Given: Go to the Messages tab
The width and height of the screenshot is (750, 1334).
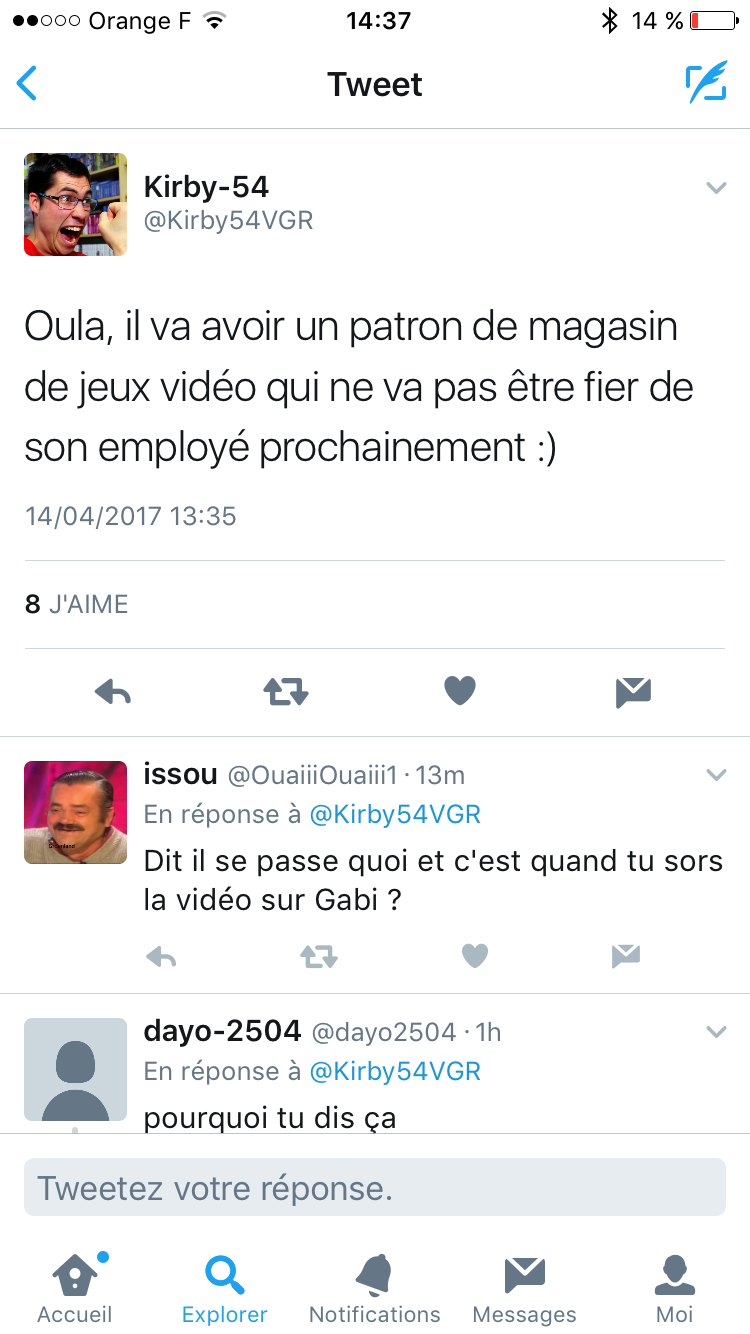Looking at the screenshot, I should pyautogui.click(x=525, y=1289).
